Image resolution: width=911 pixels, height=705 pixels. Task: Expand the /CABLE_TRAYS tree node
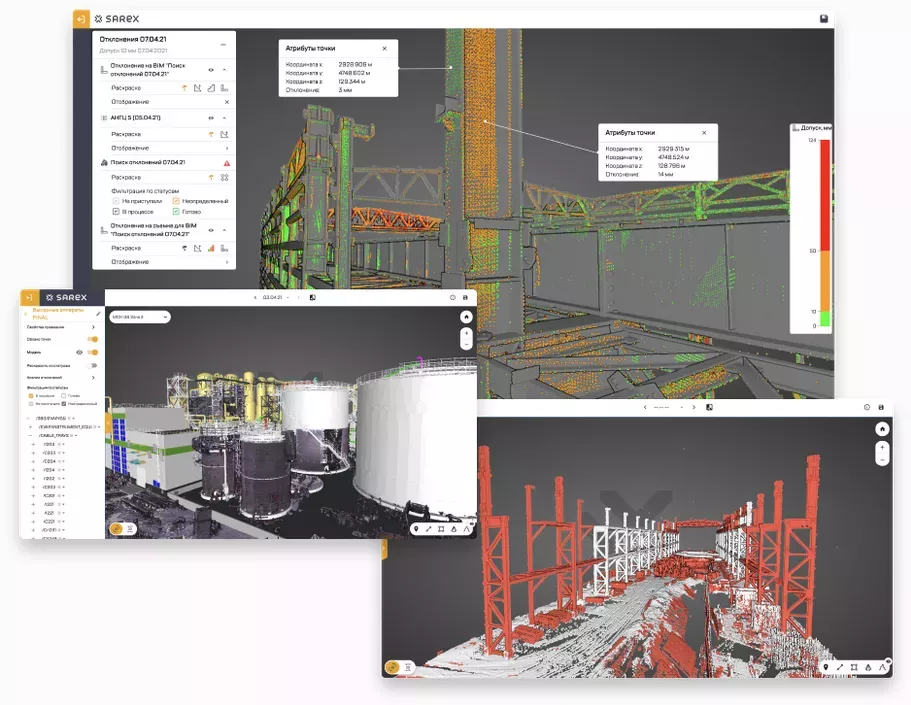pos(32,435)
